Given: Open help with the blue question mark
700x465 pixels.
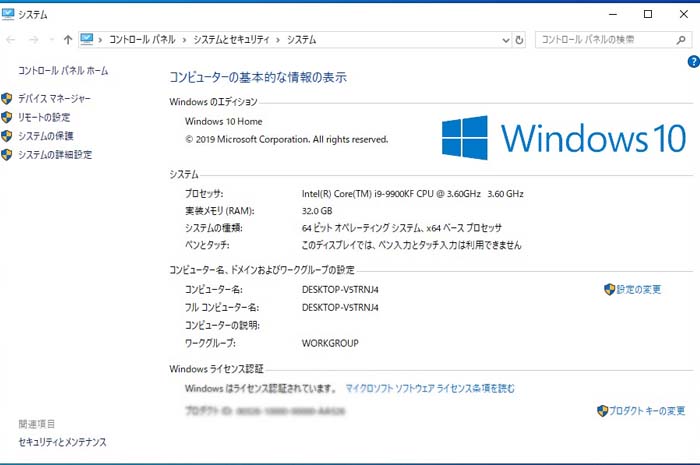Looking at the screenshot, I should point(693,62).
